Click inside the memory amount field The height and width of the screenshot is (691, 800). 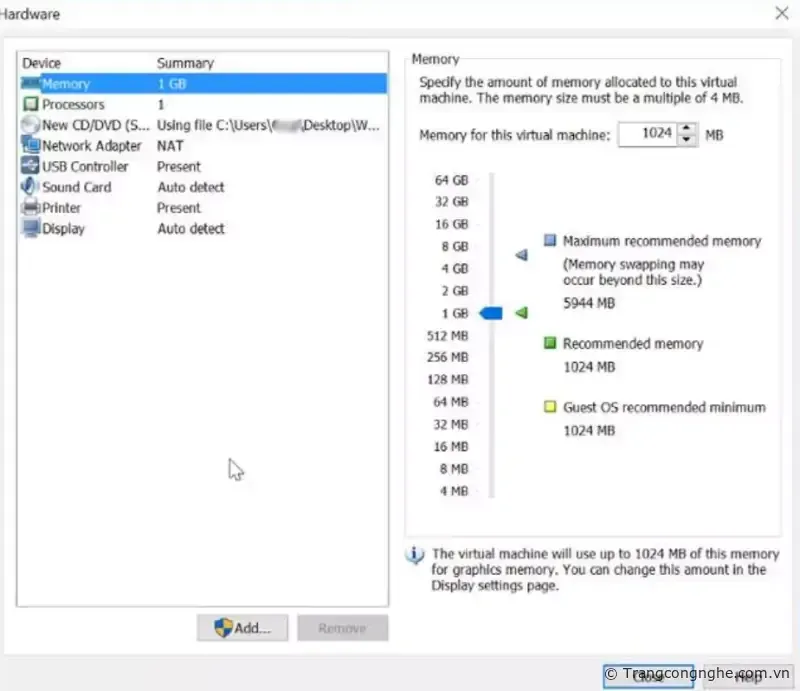click(x=650, y=134)
